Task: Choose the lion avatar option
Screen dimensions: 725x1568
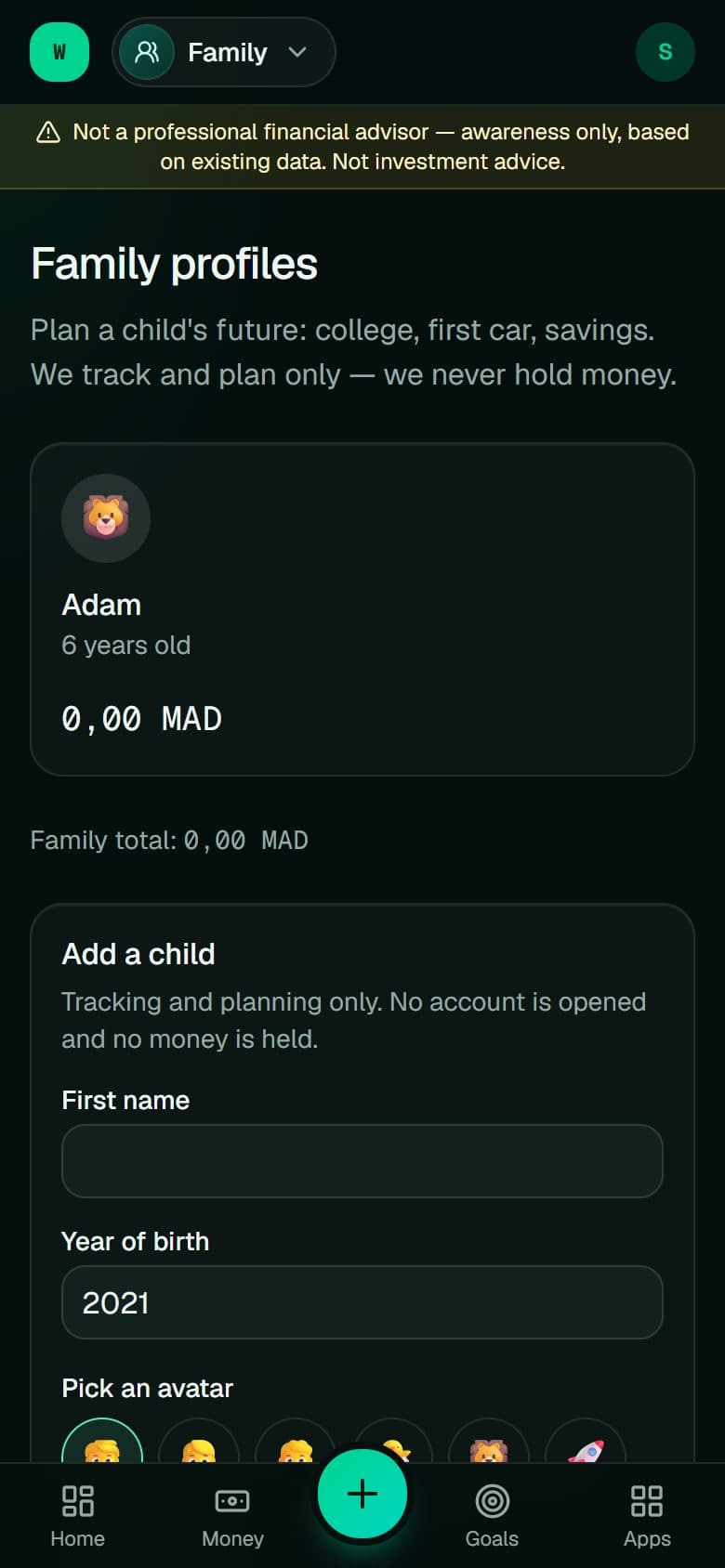Action: [489, 1442]
